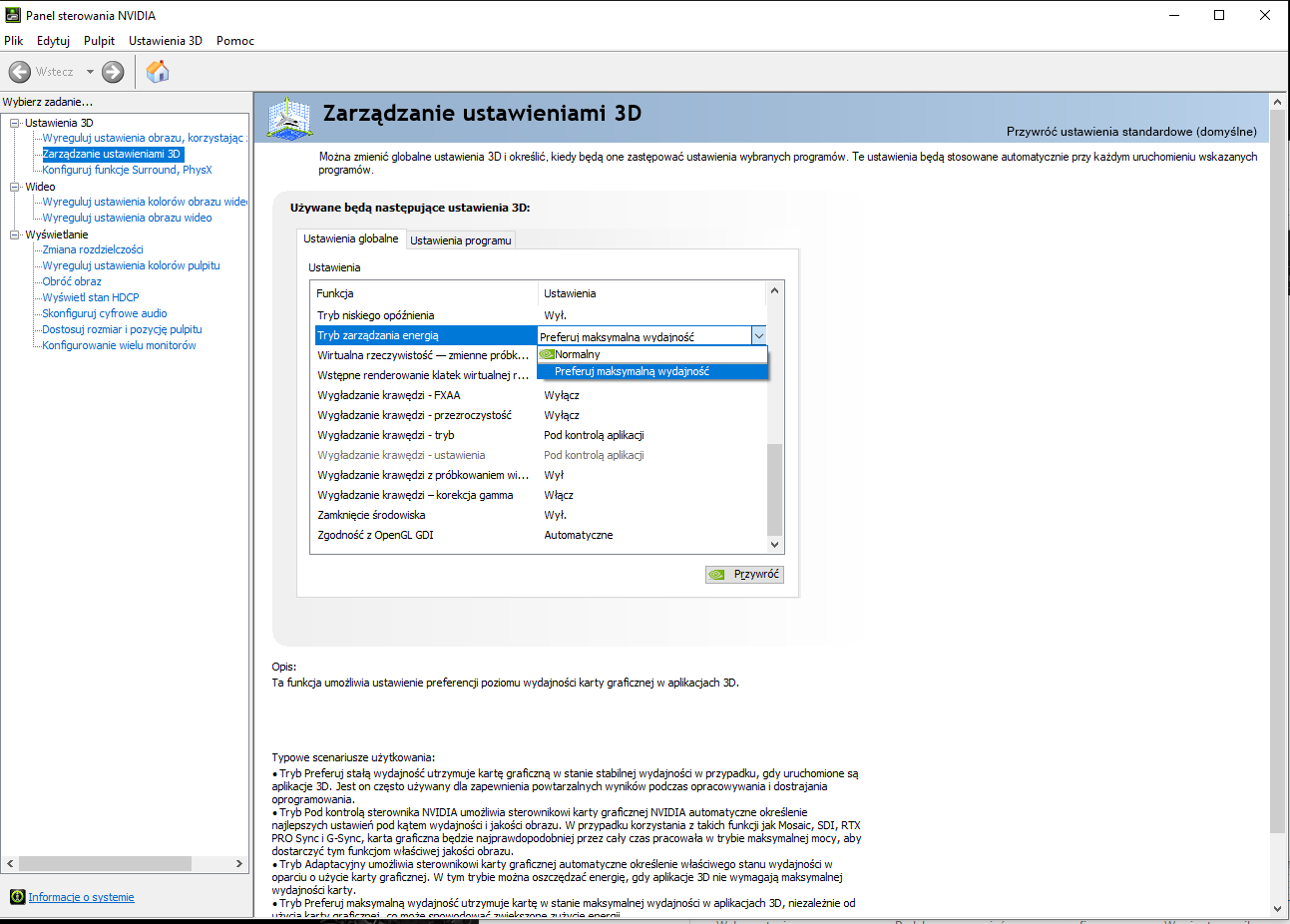Select Wirtualna rzeczywistość — zmienne próbk... row
Screen dimensions: 1290x924
click(426, 355)
